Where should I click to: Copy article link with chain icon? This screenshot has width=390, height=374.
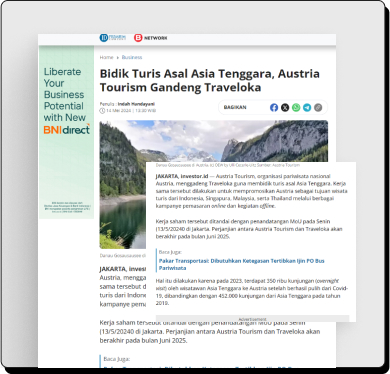point(318,108)
